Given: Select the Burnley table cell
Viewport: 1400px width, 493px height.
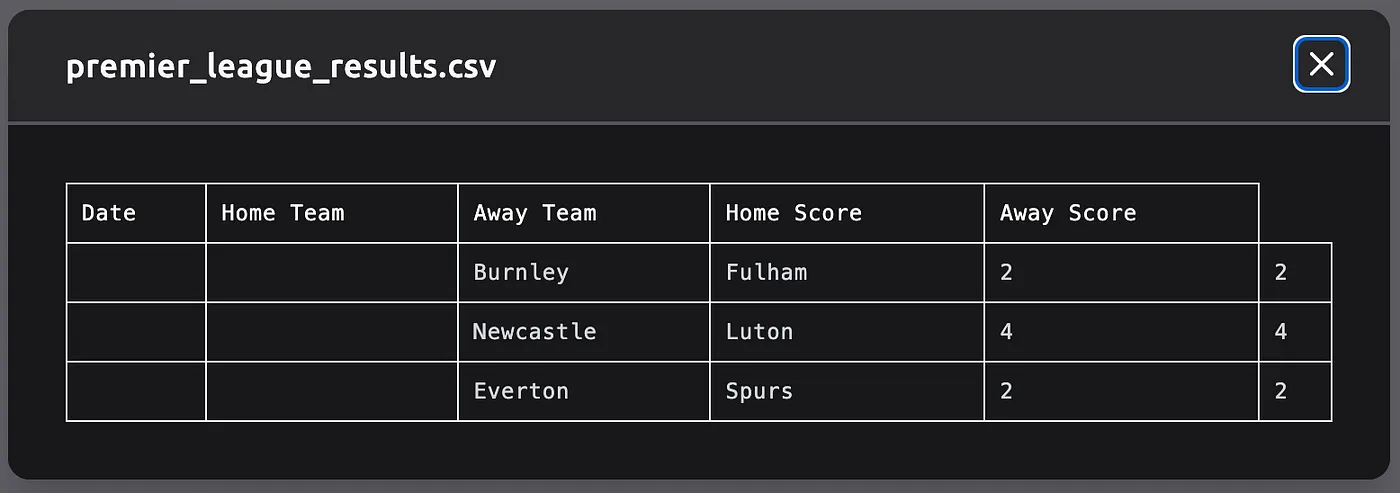Looking at the screenshot, I should (x=584, y=272).
